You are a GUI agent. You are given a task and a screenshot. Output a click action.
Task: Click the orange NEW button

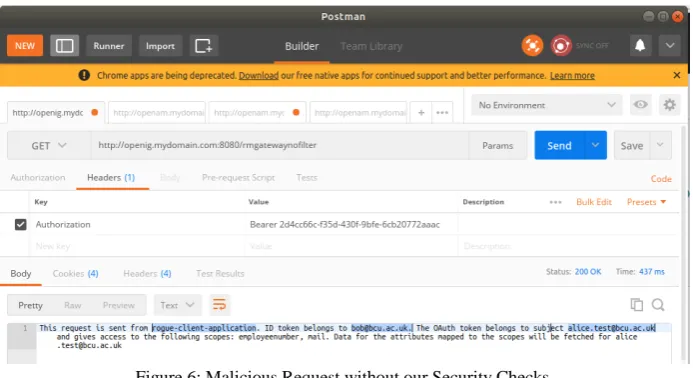pos(25,46)
